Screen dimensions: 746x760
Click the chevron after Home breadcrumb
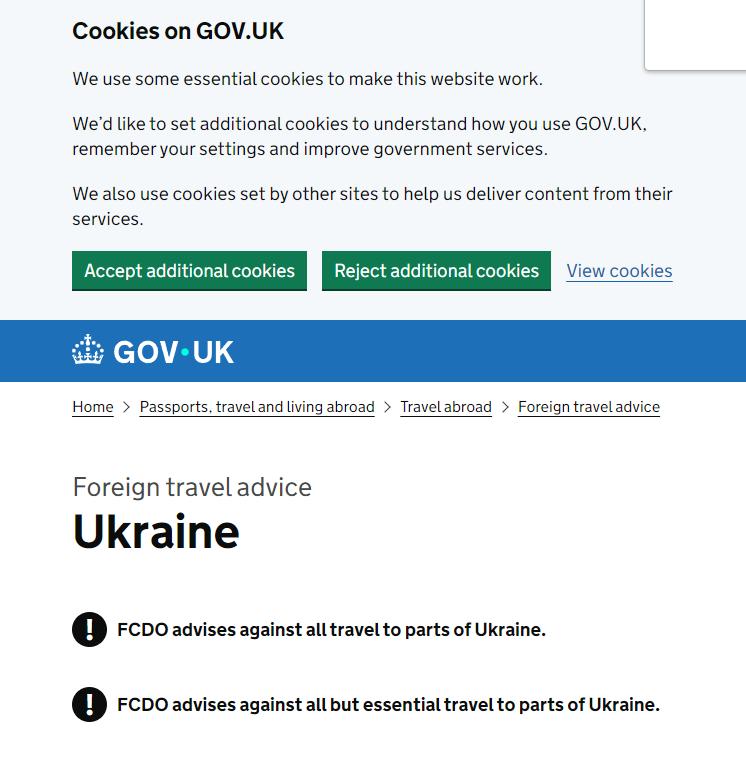(127, 407)
